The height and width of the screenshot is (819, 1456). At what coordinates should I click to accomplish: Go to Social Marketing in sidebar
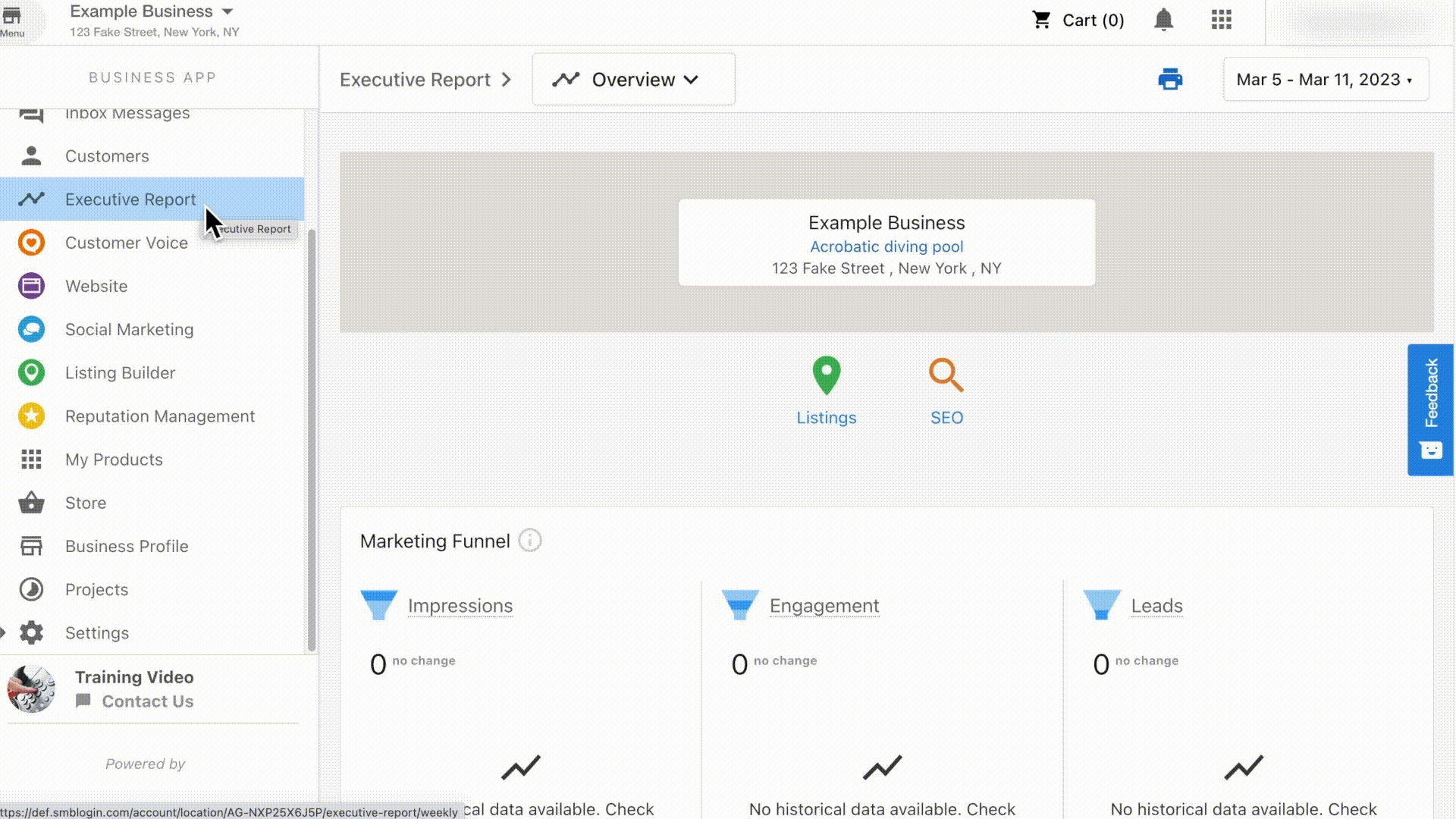[129, 330]
